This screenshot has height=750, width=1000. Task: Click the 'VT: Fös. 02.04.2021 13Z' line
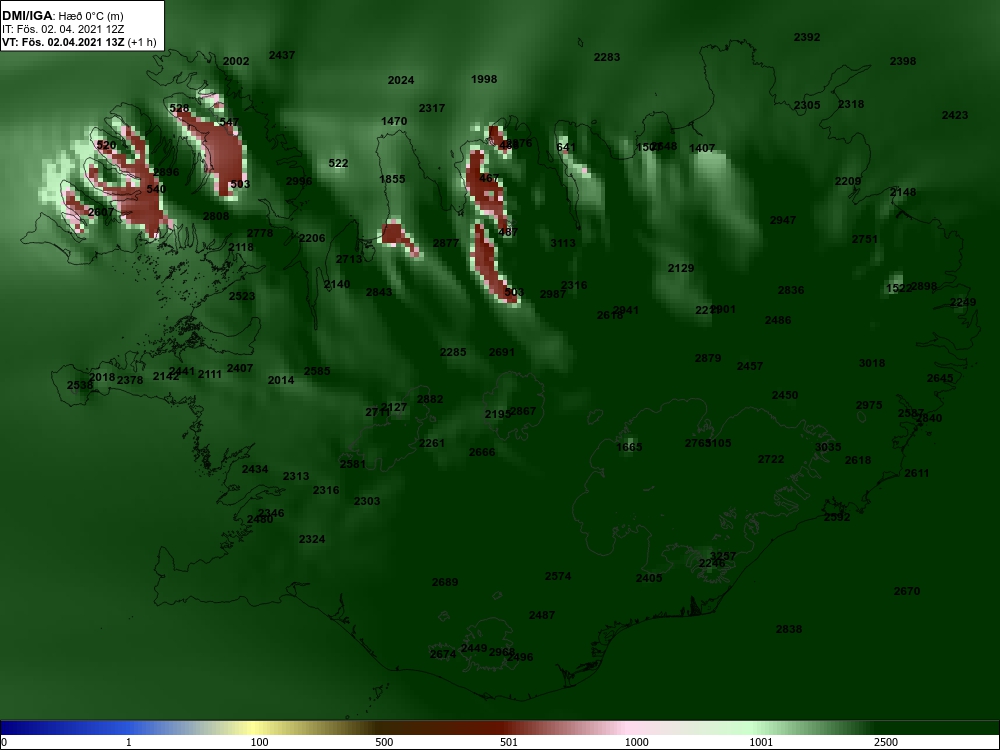pyautogui.click(x=63, y=42)
